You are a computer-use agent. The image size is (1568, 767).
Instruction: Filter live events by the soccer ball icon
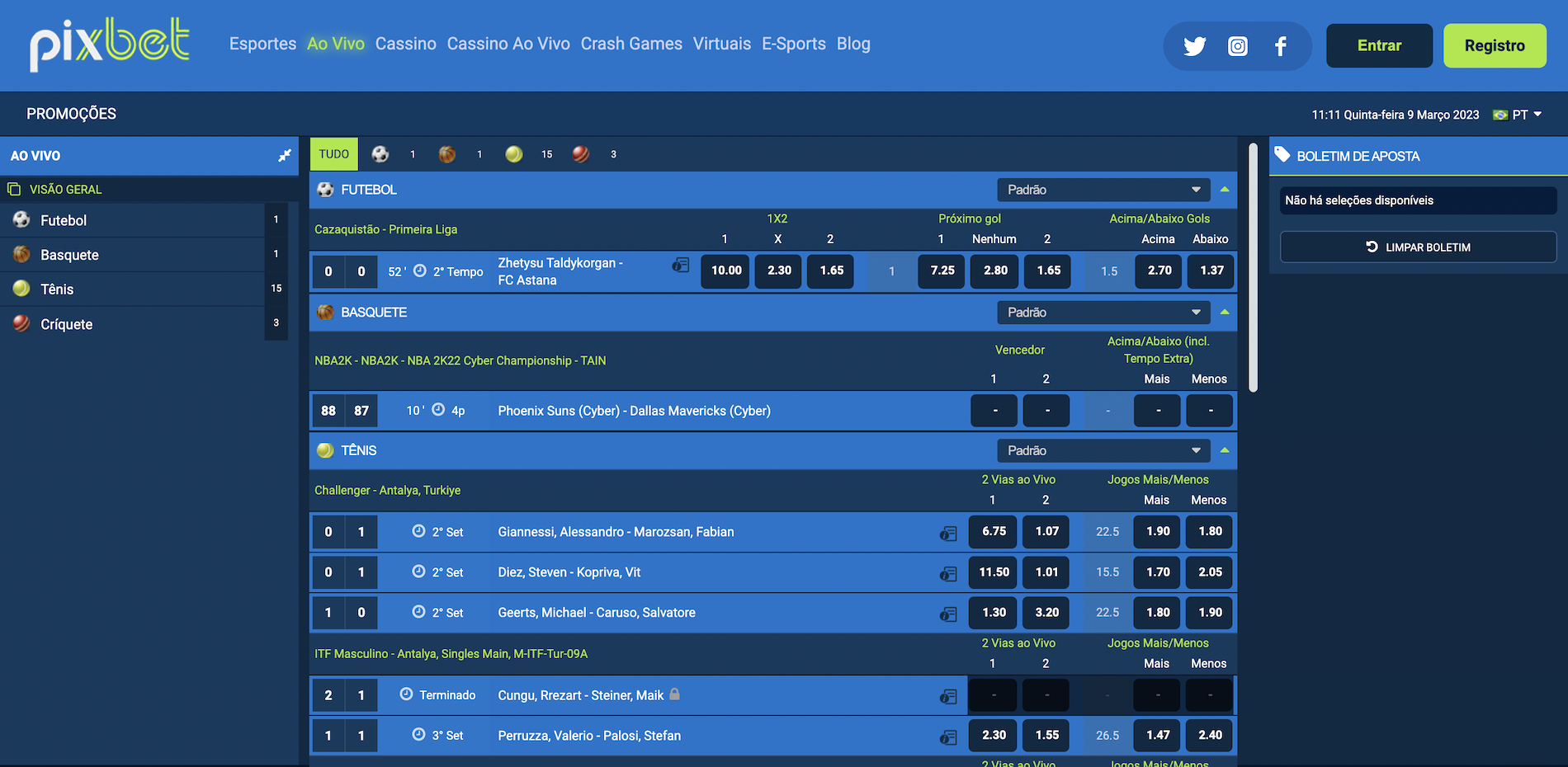pyautogui.click(x=380, y=154)
